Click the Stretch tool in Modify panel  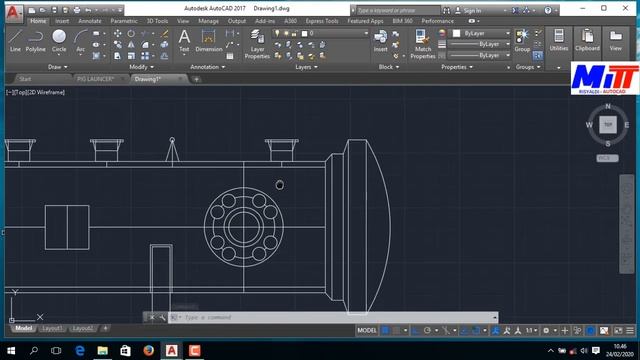tap(118, 56)
